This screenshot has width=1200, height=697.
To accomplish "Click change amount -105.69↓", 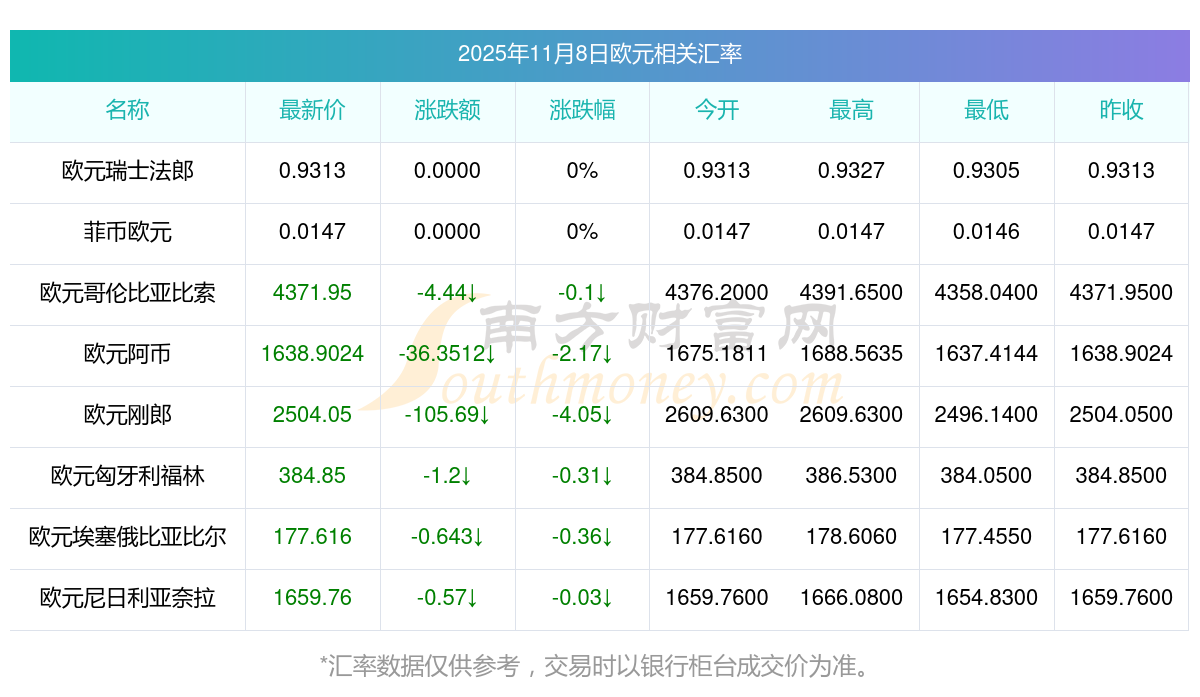I will tap(447, 415).
